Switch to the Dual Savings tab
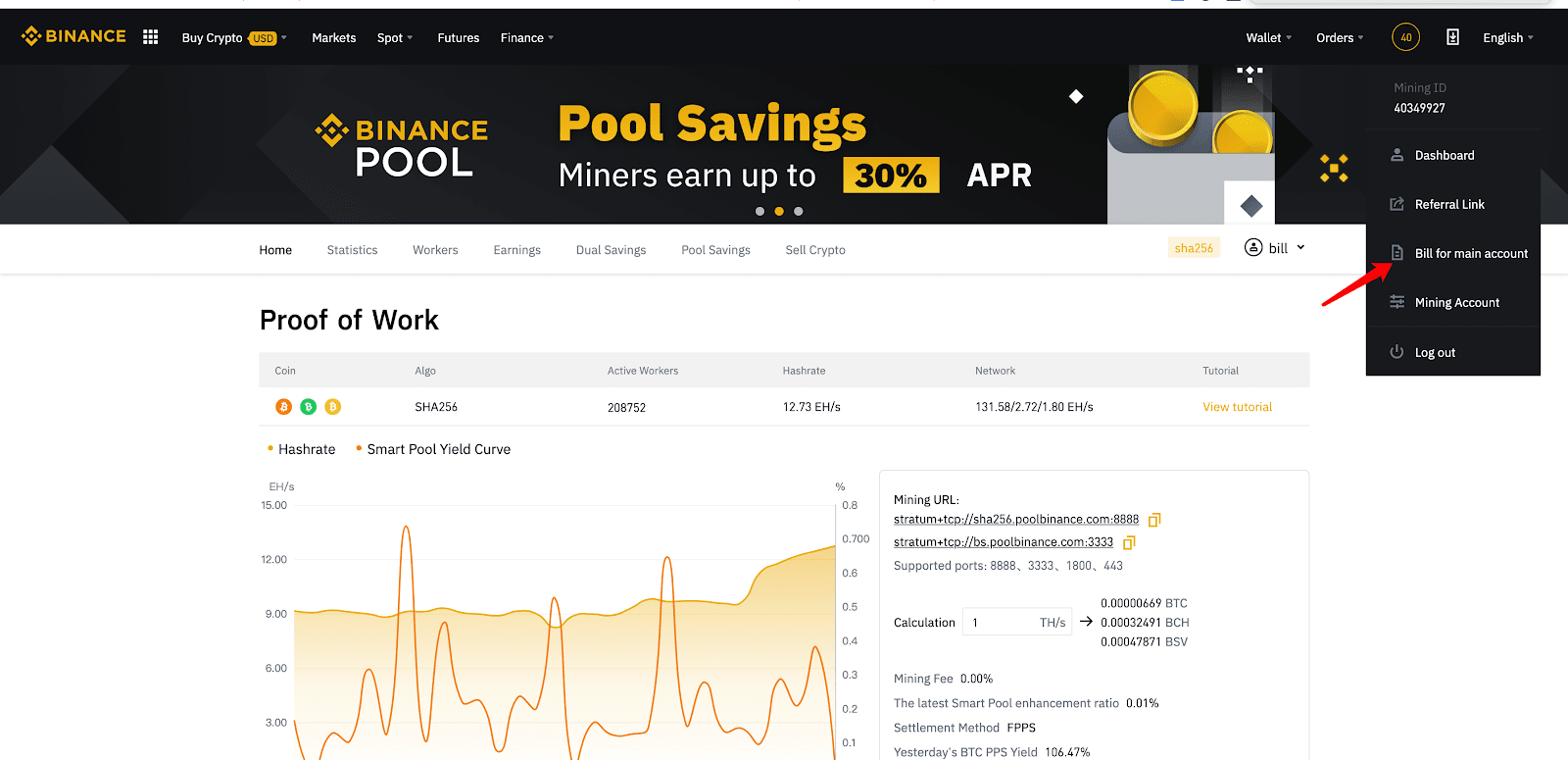Screen dimensions: 1568x760 tap(612, 250)
